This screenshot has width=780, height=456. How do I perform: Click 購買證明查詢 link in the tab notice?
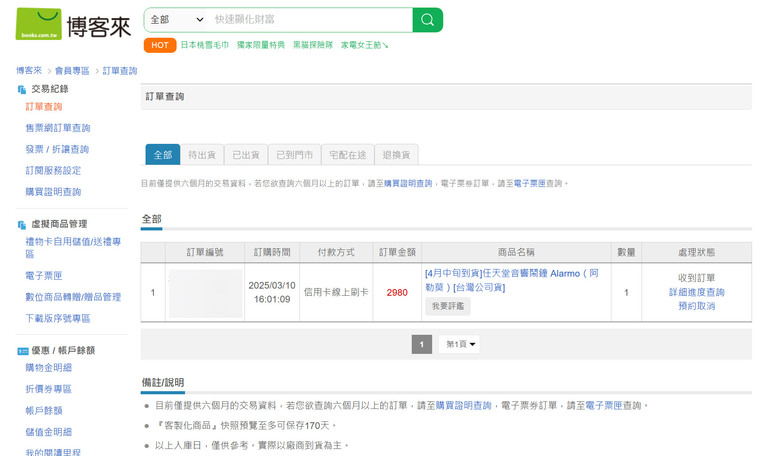coord(408,183)
